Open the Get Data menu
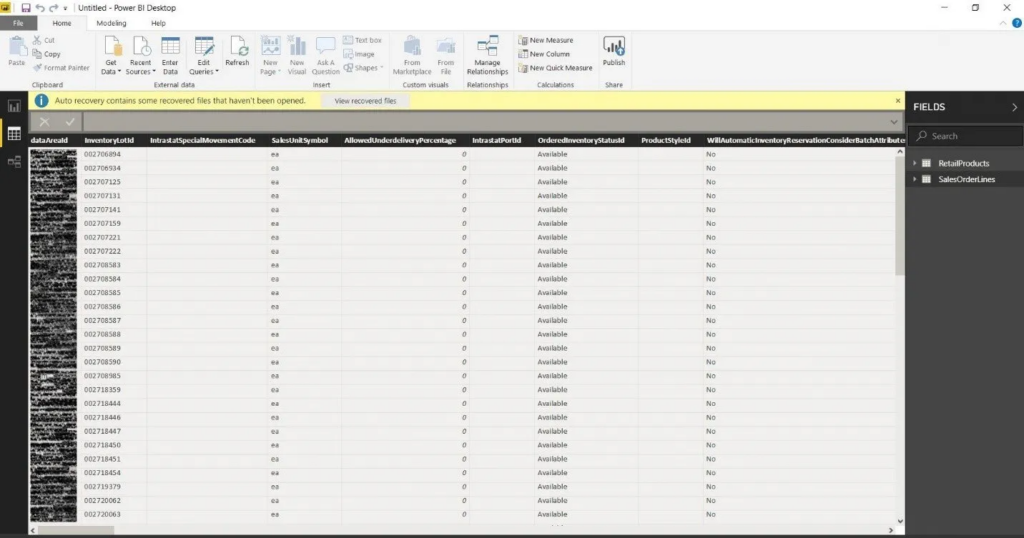The image size is (1024, 538). tap(111, 55)
